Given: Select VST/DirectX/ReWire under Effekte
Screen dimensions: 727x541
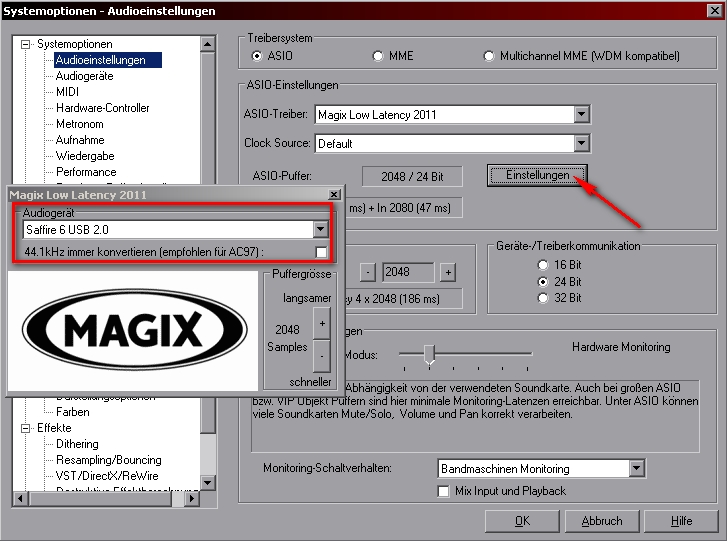Looking at the screenshot, I should [107, 476].
